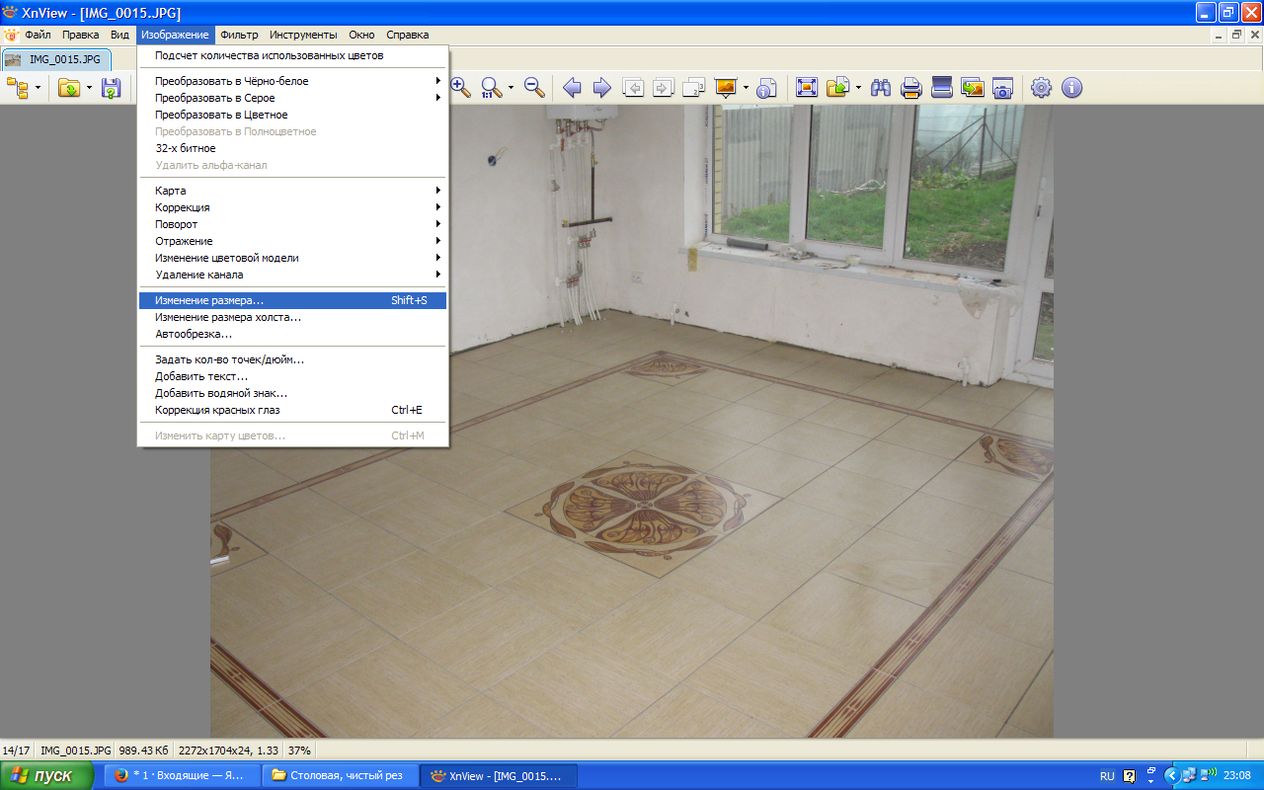Expand 'Изменение цветовой модели' submenu

coord(292,258)
